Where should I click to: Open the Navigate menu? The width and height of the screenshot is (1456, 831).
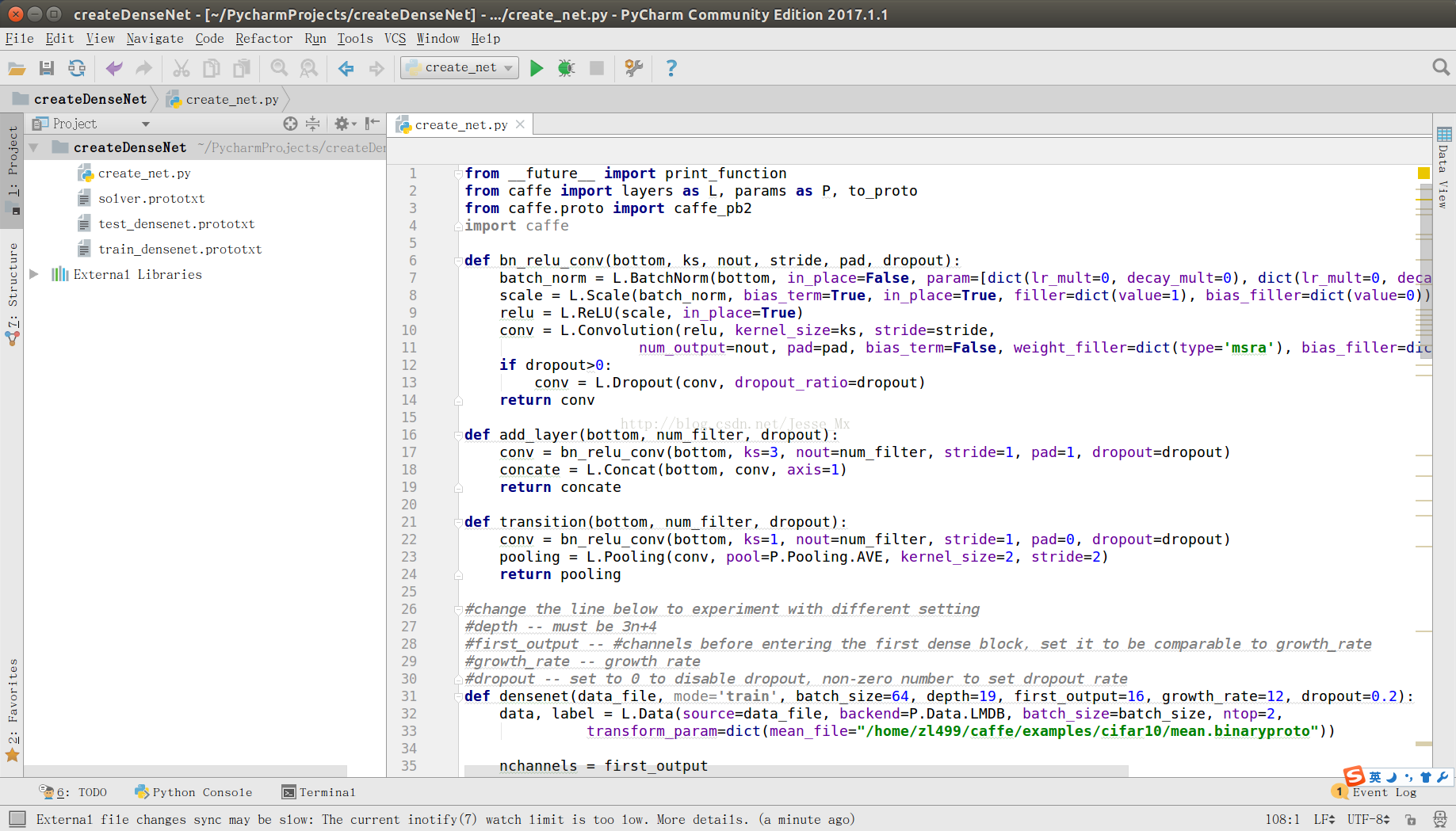tap(155, 39)
